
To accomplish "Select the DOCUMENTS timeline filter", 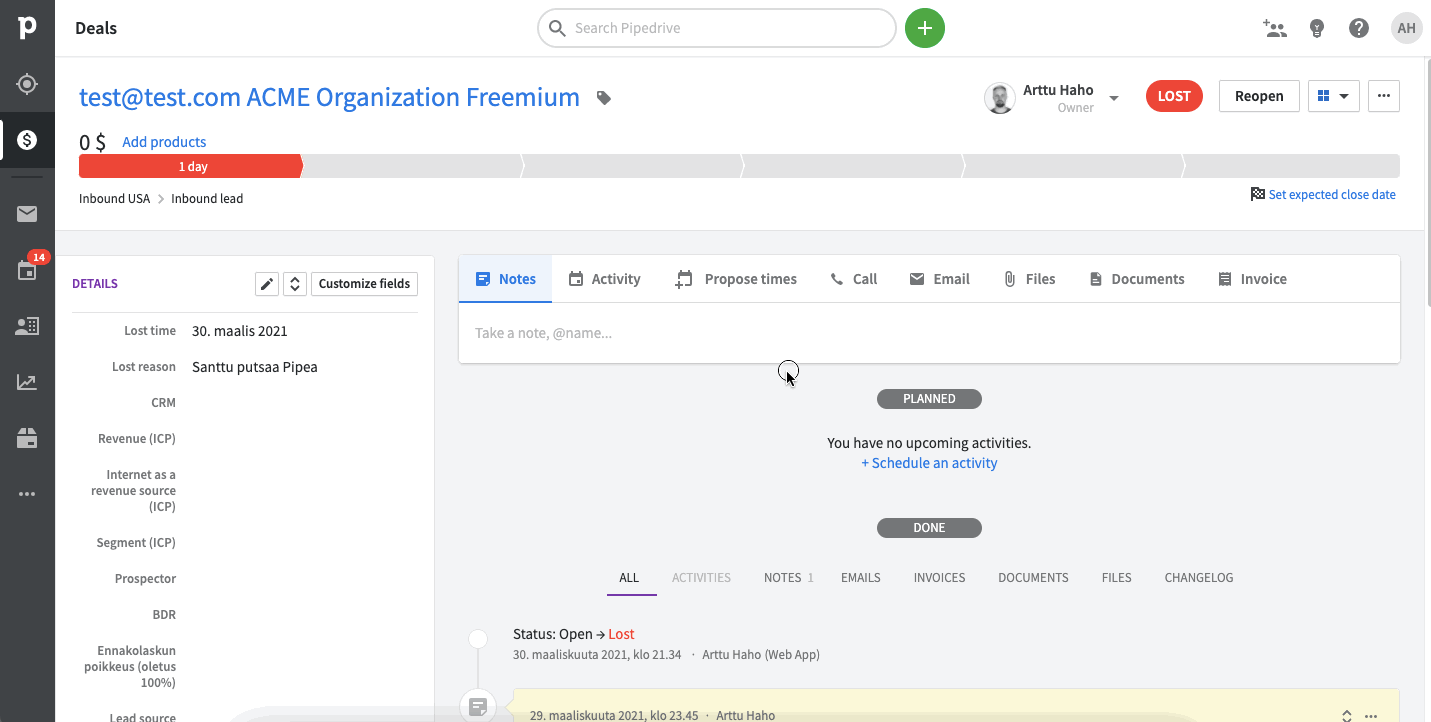I will tap(1033, 578).
